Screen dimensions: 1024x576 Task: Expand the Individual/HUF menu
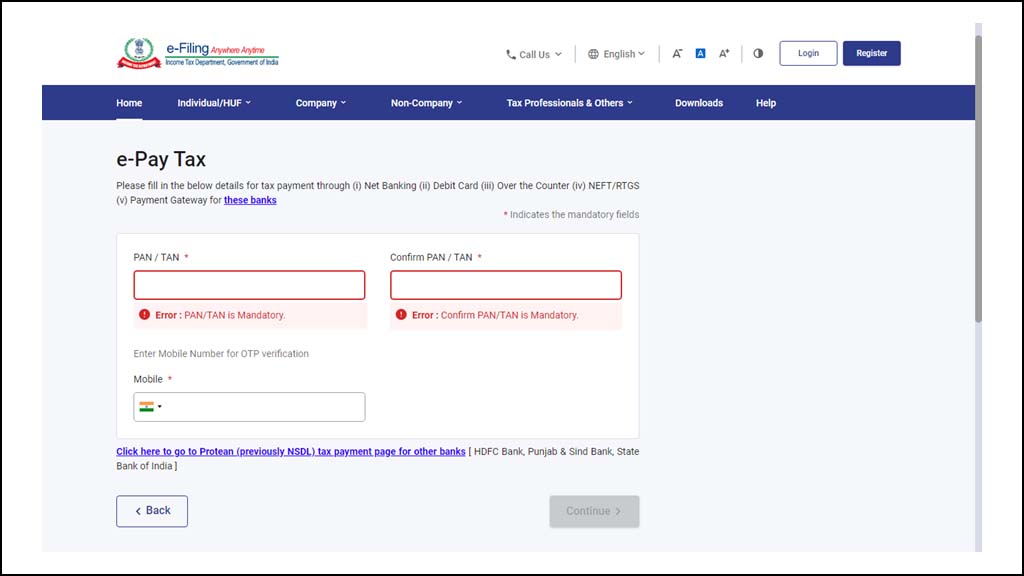[x=214, y=103]
